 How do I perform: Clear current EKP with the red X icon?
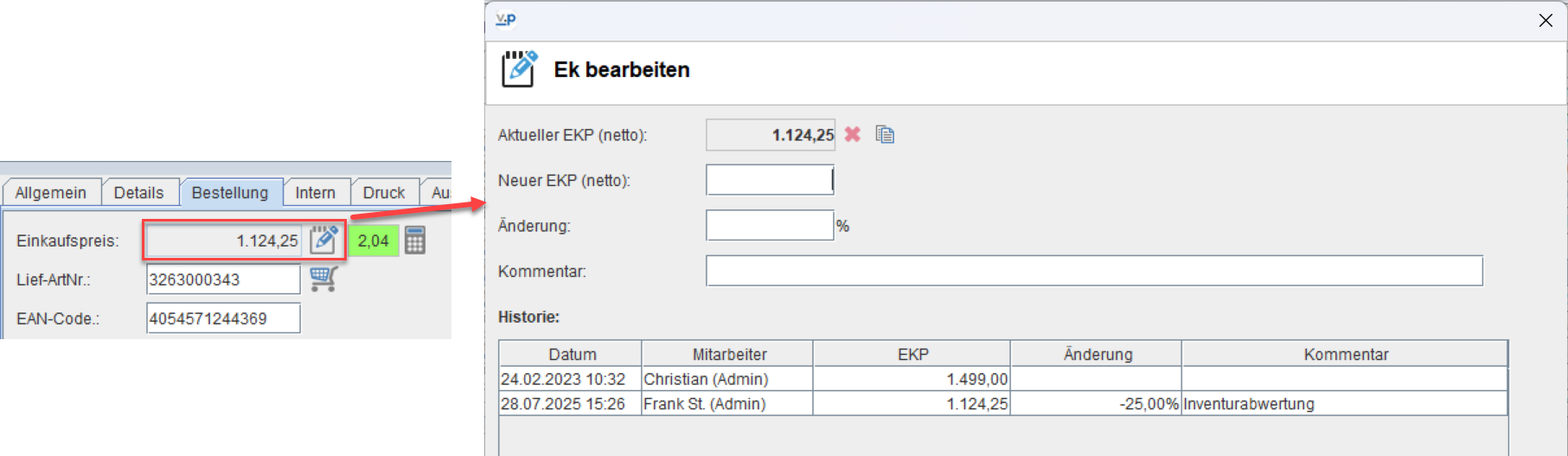coord(853,134)
